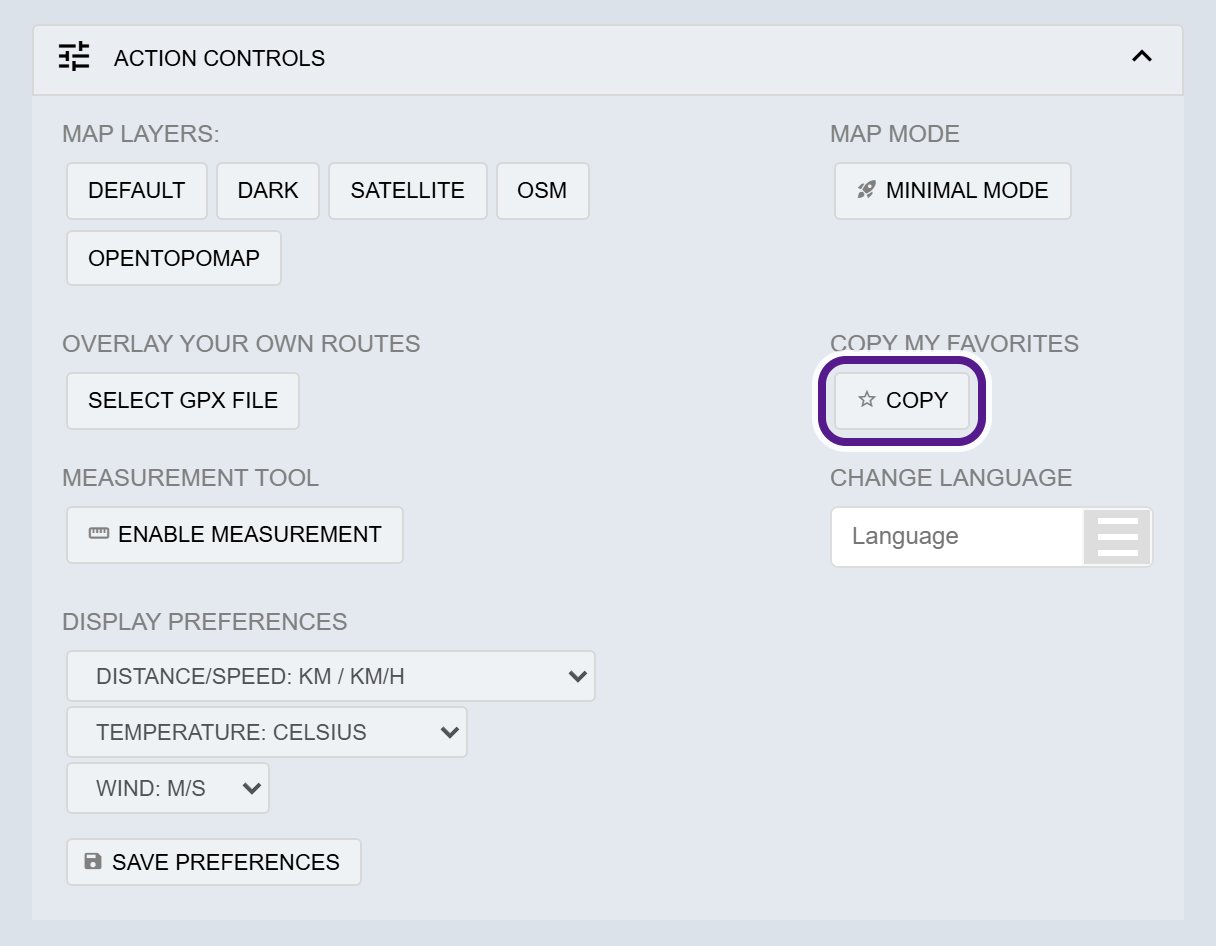1216x946 pixels.
Task: Click the Action Controls header title
Action: [x=219, y=59]
